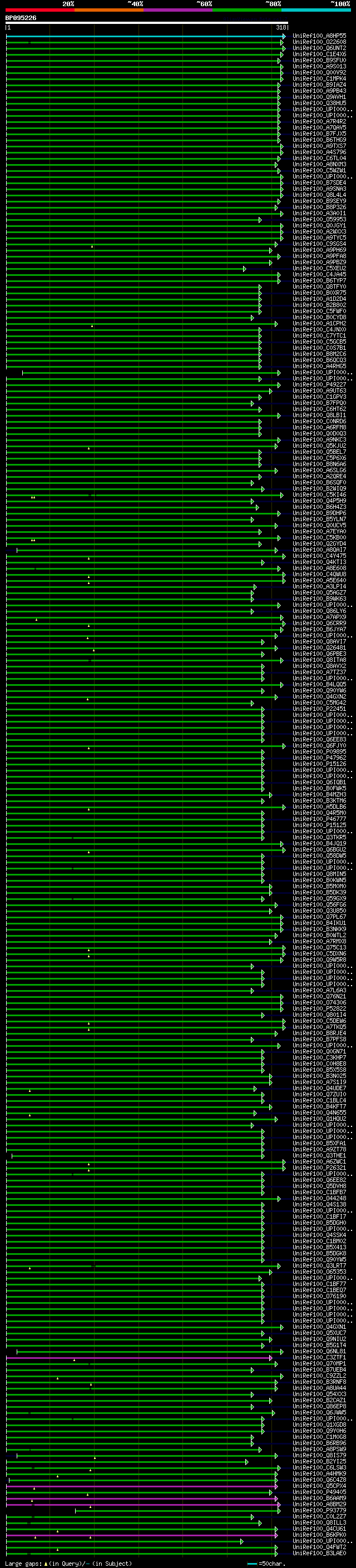Select the purple alignment bar for C3ZTF1
This screenshot has width=356, height=1568.
tap(140, 1359)
